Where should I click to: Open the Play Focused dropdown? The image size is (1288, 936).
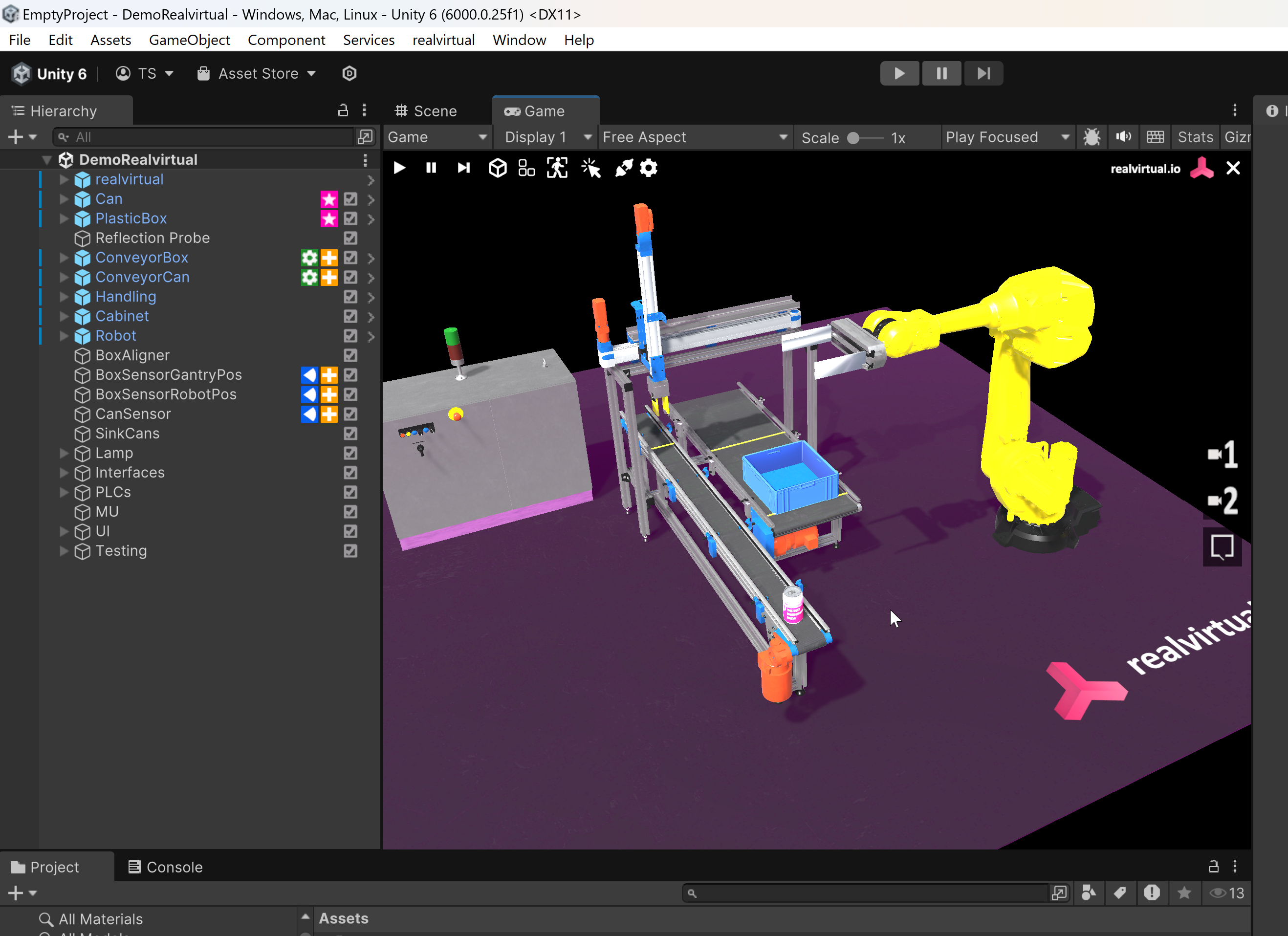click(1007, 137)
